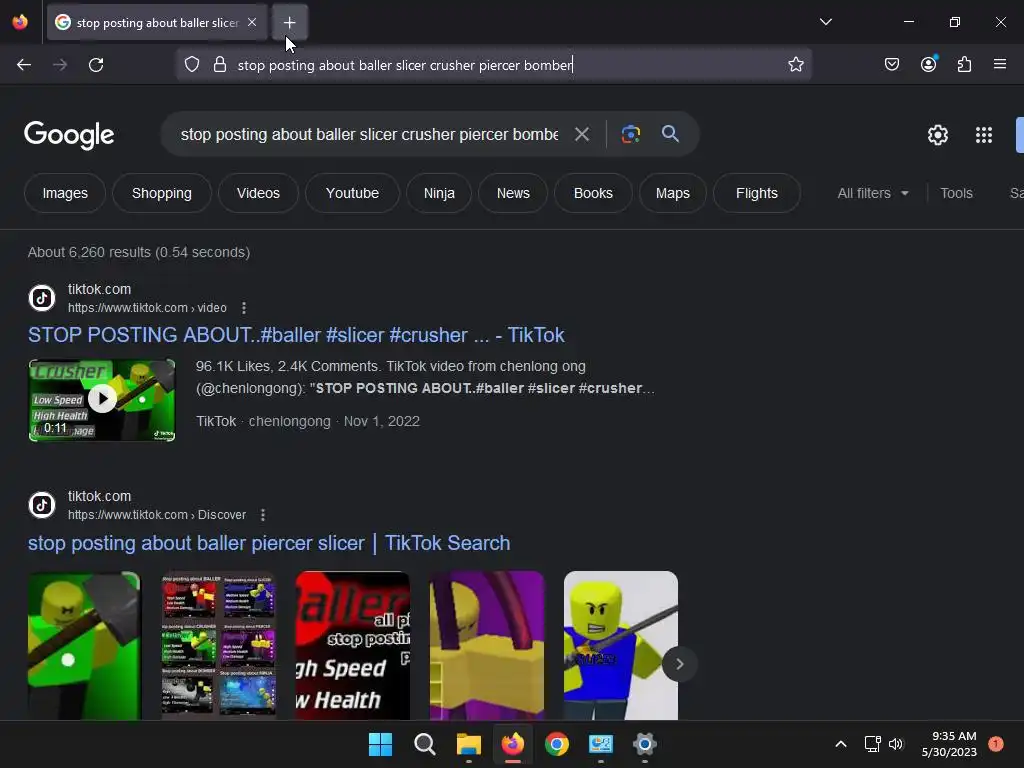This screenshot has width=1024, height=768.
Task: Open the Firefox View icon
Action: [20, 22]
